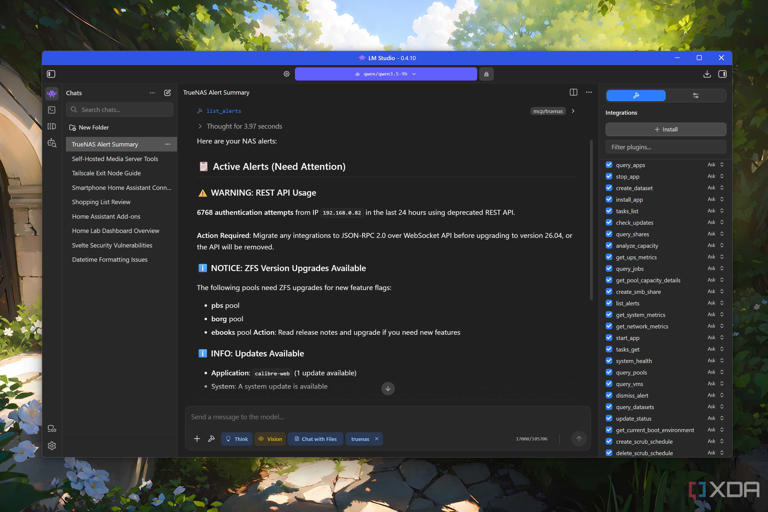Toggle Vision chip in composer
This screenshot has height=512, width=768.
270,439
